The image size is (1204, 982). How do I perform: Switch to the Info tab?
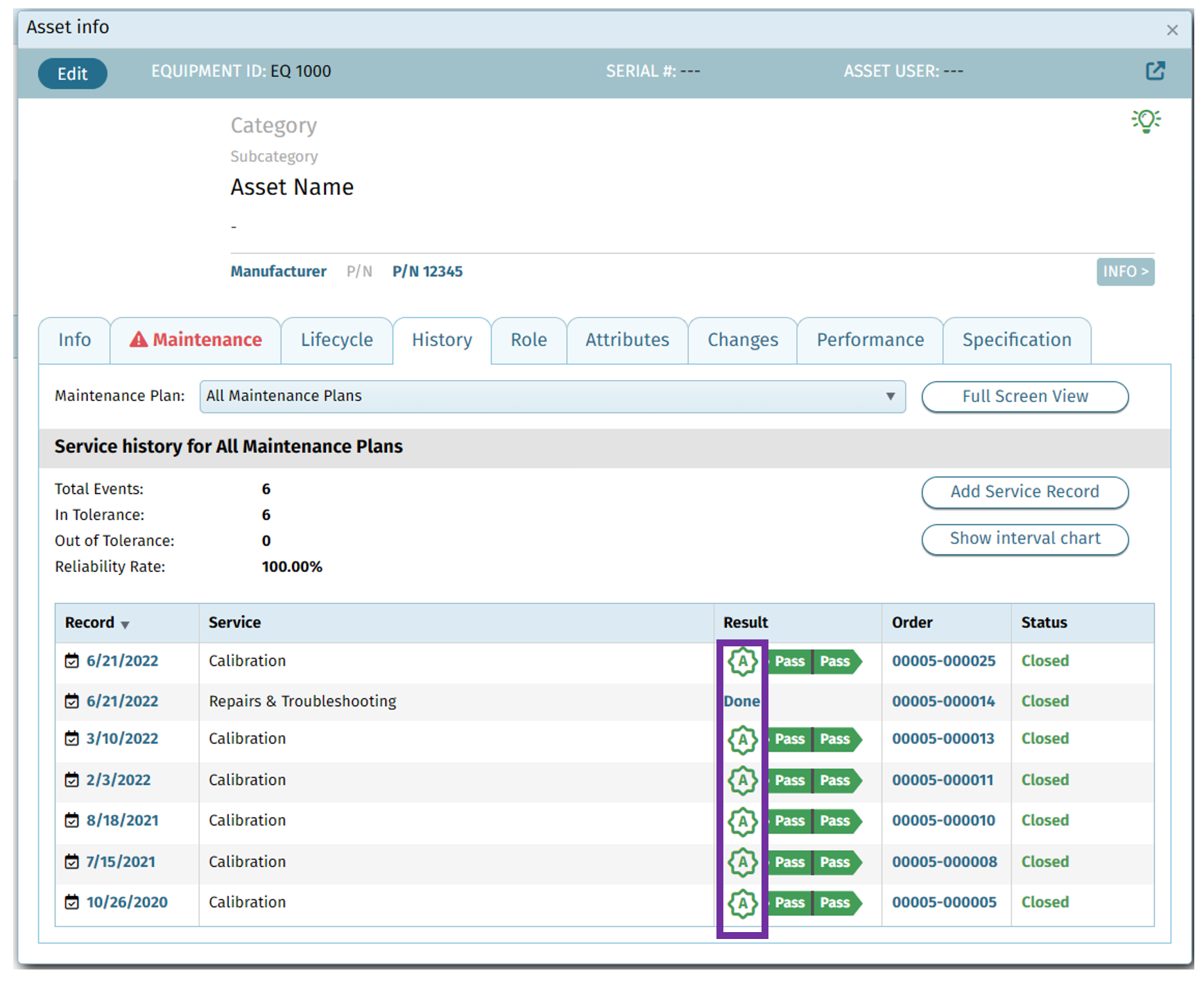(74, 340)
